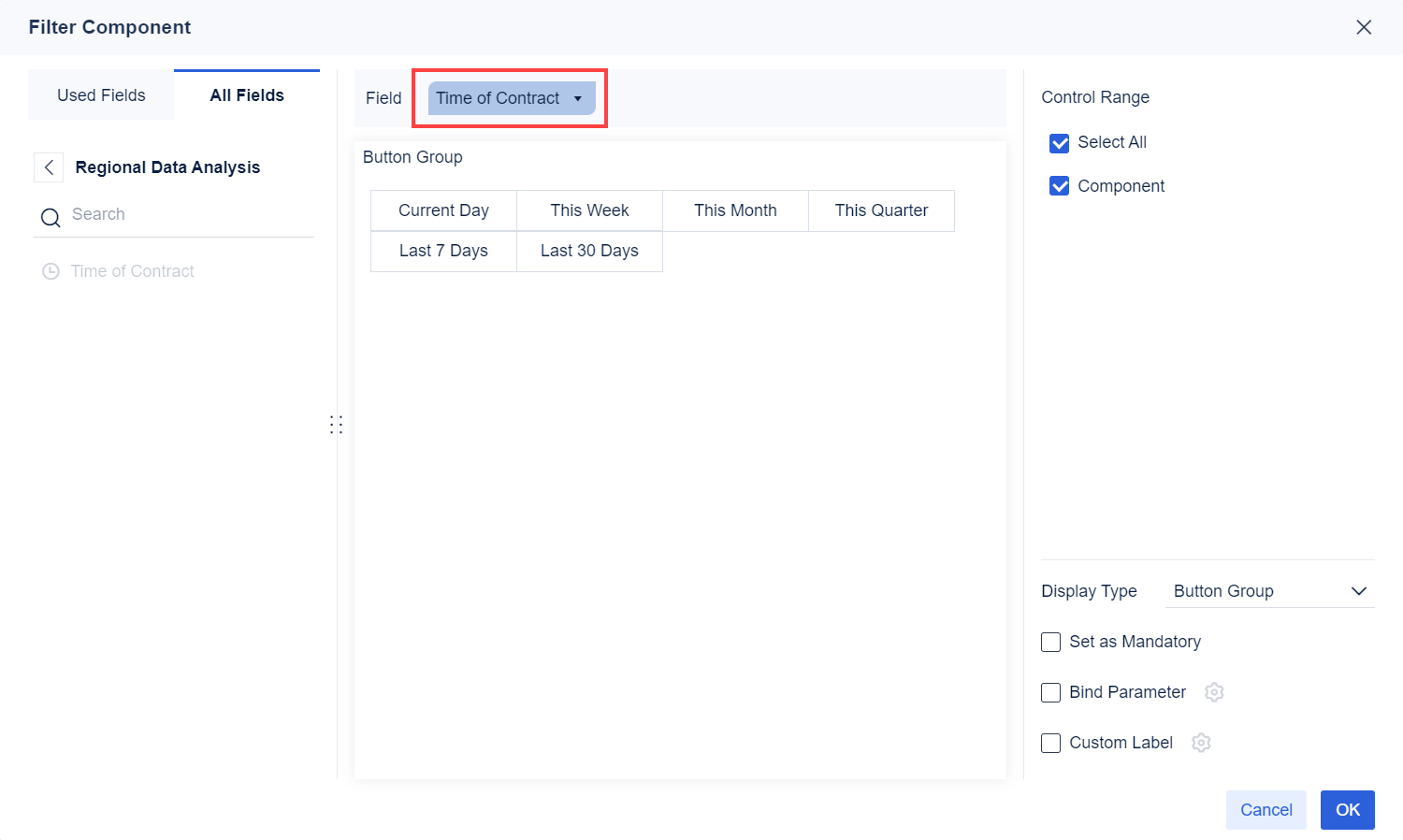Open Custom Label settings gear

tap(1201, 743)
